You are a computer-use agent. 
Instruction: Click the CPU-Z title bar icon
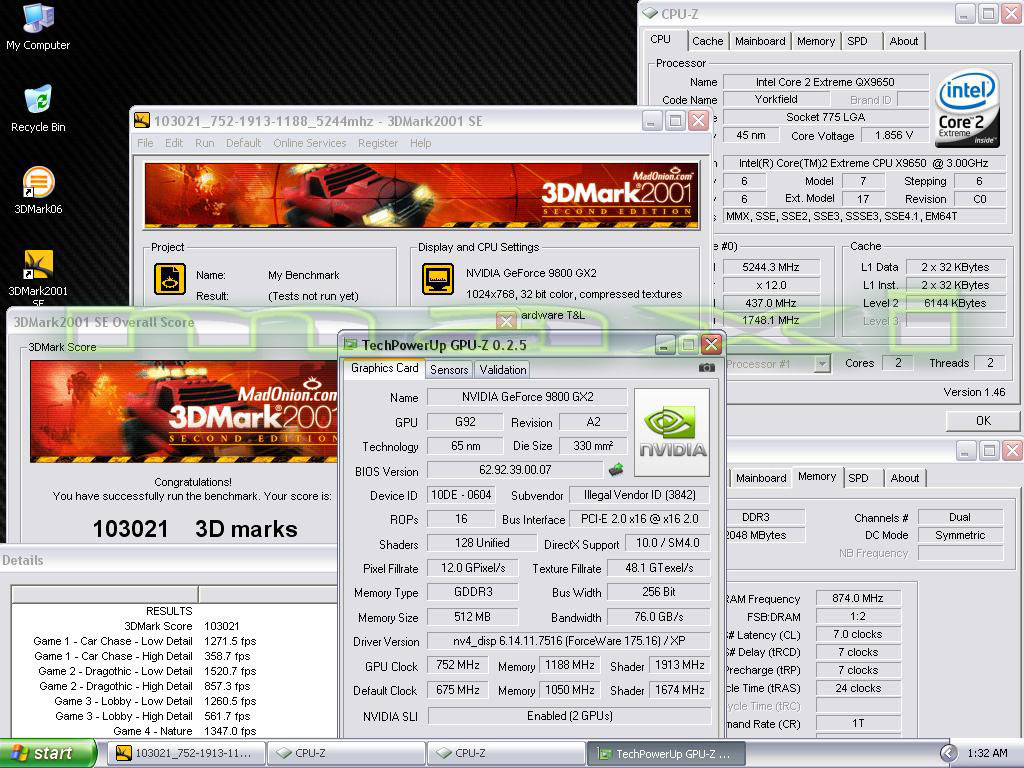(x=650, y=13)
